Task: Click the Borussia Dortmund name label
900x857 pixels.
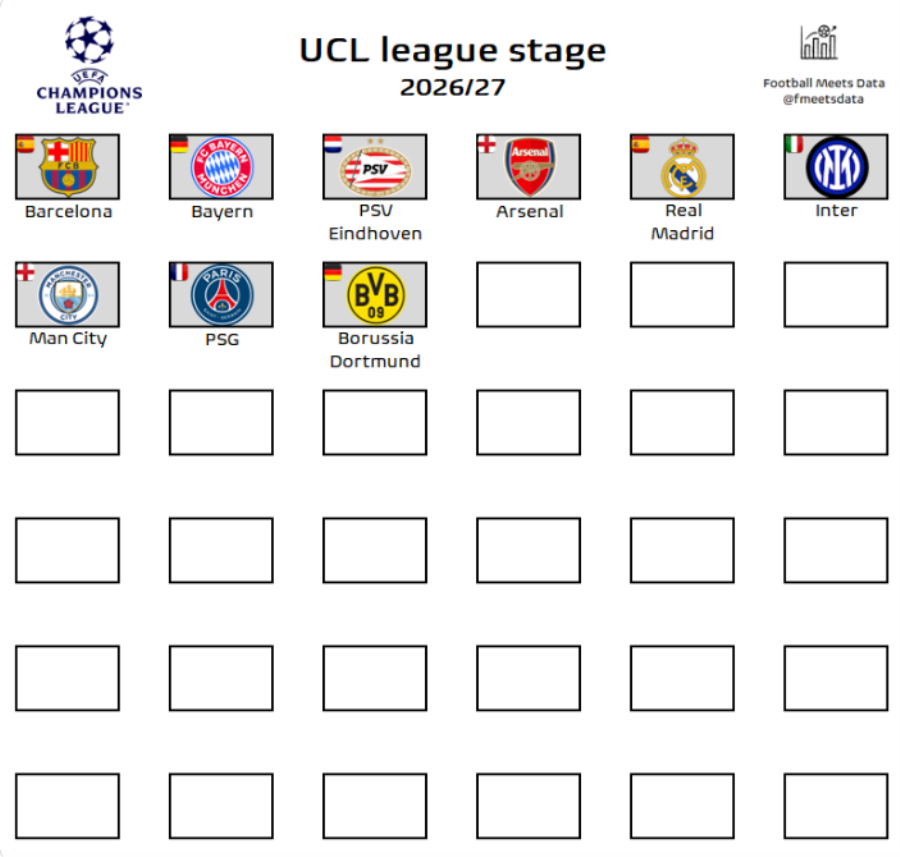Action: (375, 350)
